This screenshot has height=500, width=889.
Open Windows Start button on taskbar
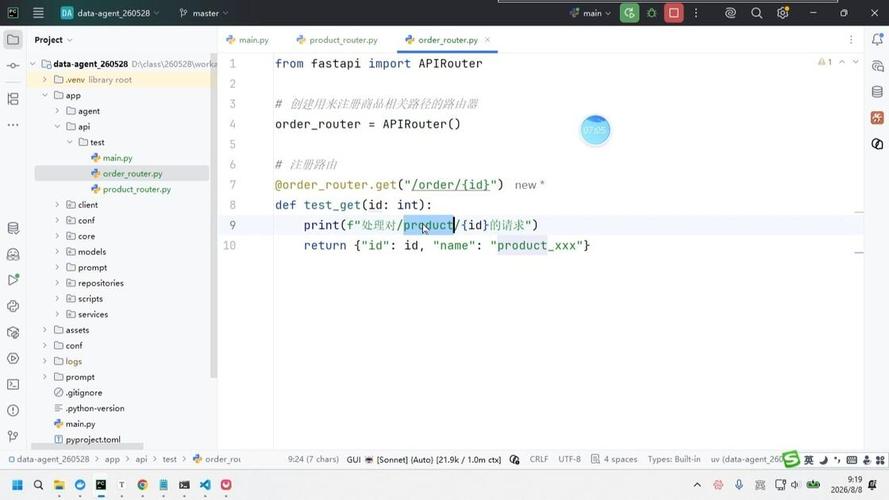pyautogui.click(x=18, y=485)
